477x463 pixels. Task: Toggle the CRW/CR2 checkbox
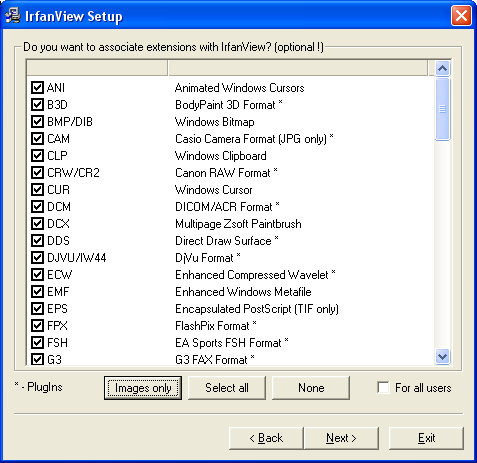(x=37, y=173)
